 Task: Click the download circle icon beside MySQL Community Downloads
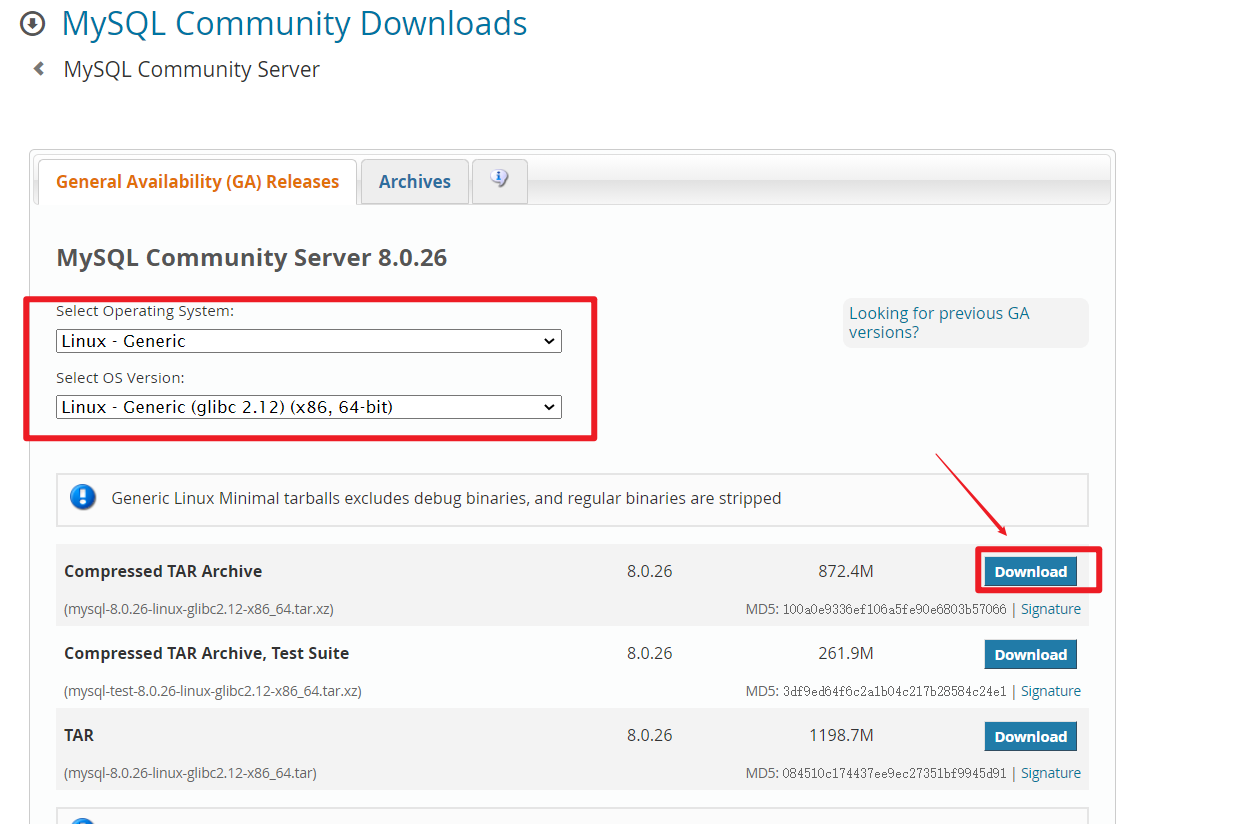point(33,23)
